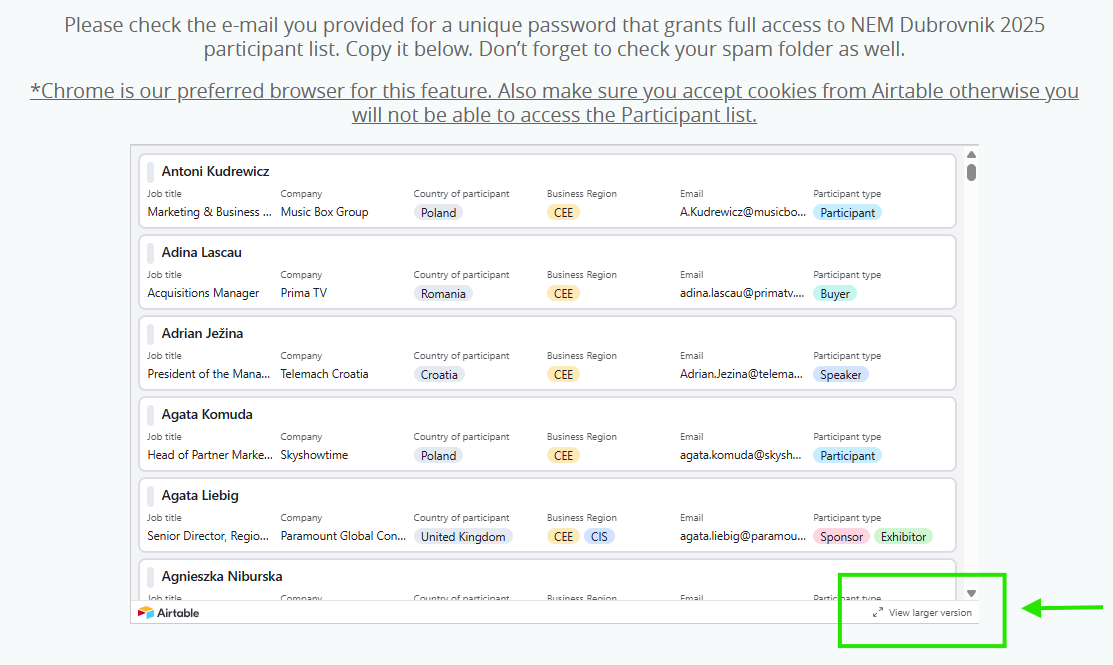
Task: Click the Participant tag in Agata Komuda's card
Action: [848, 455]
